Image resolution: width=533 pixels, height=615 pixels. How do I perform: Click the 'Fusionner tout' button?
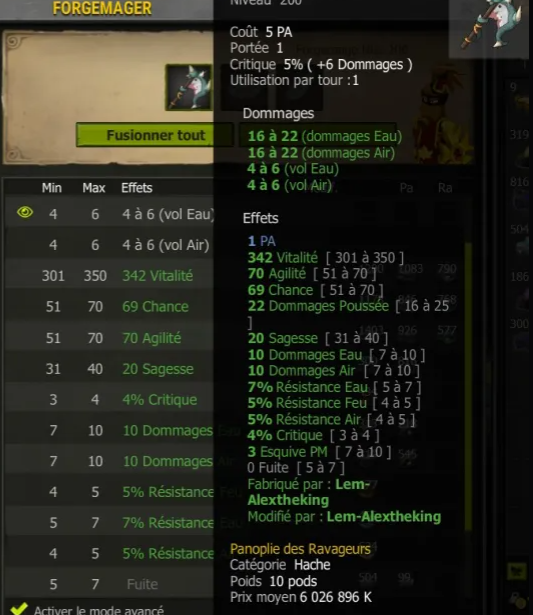point(155,135)
